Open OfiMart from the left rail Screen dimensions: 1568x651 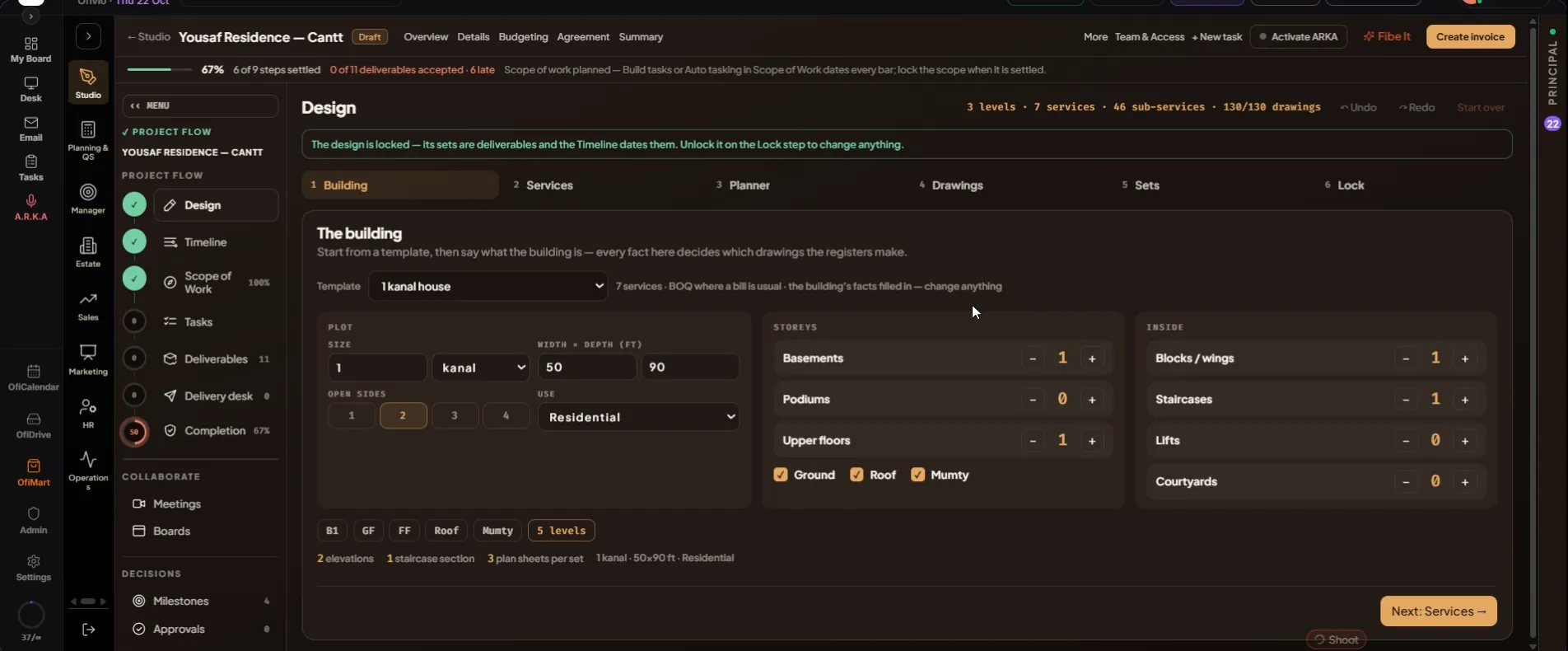(x=34, y=473)
